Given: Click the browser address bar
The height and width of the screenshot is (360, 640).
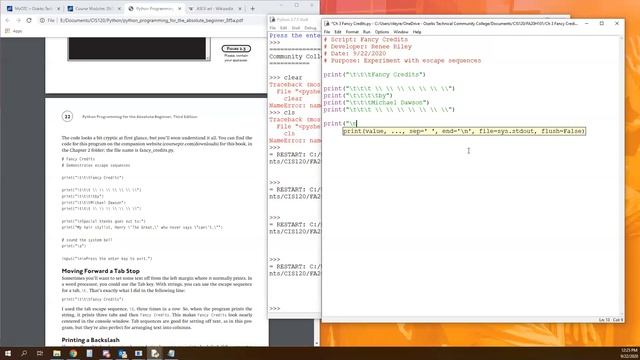Looking at the screenshot, I should [151, 20].
